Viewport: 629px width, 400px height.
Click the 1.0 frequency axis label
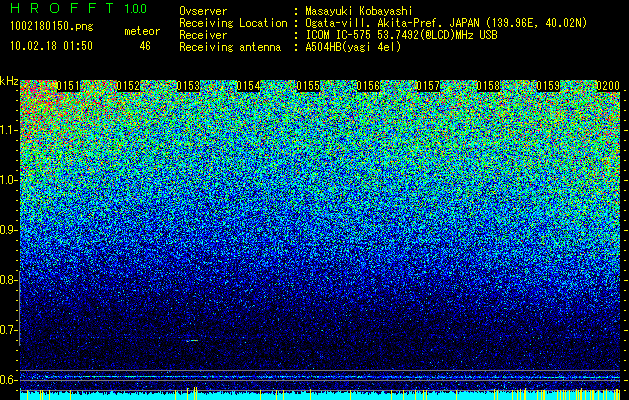9,180
